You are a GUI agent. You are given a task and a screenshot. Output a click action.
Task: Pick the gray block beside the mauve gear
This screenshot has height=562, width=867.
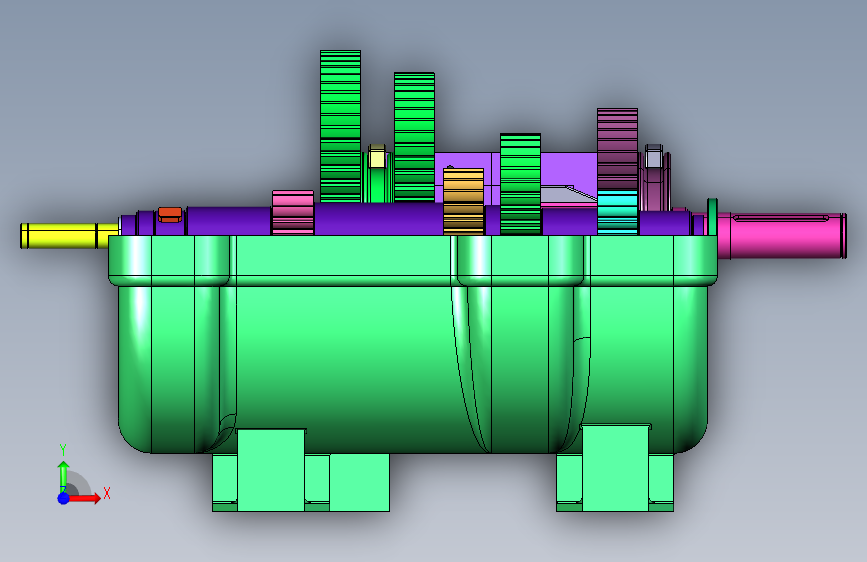coord(654,156)
